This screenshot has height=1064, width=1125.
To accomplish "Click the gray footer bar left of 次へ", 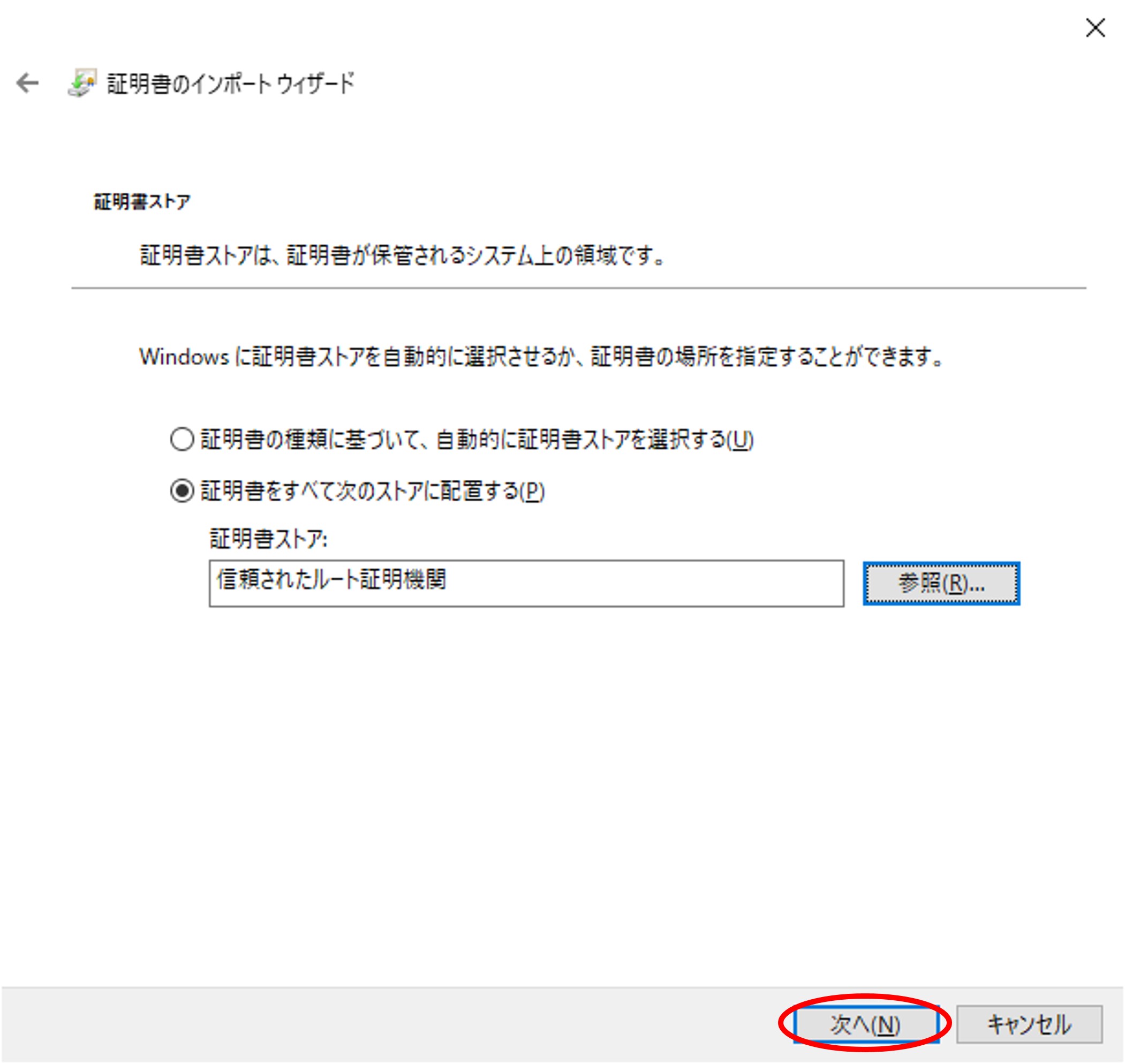I will click(397, 1024).
